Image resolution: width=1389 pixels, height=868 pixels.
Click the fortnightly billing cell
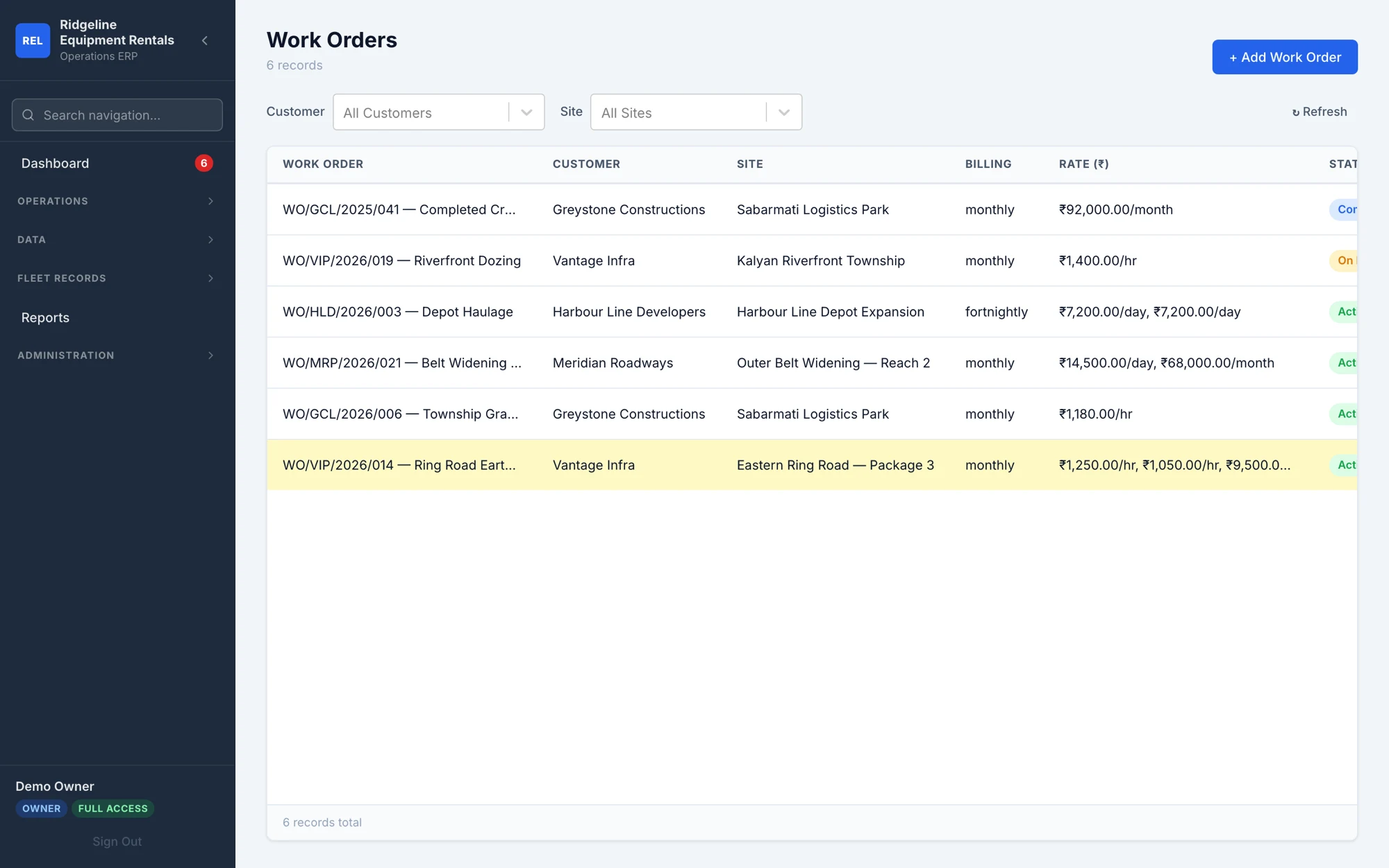click(996, 312)
